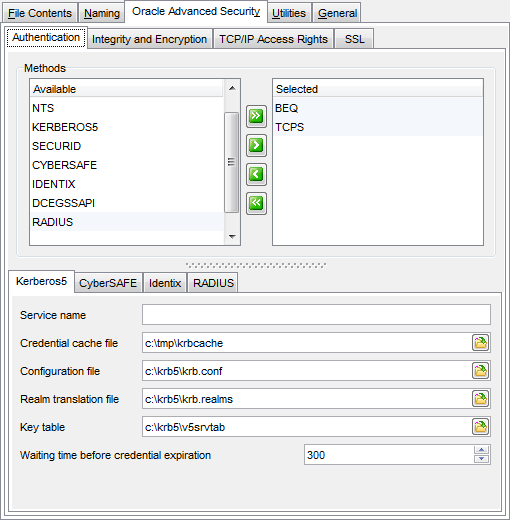Select RADIUS in Available methods list
The width and height of the screenshot is (510, 520).
click(127, 222)
